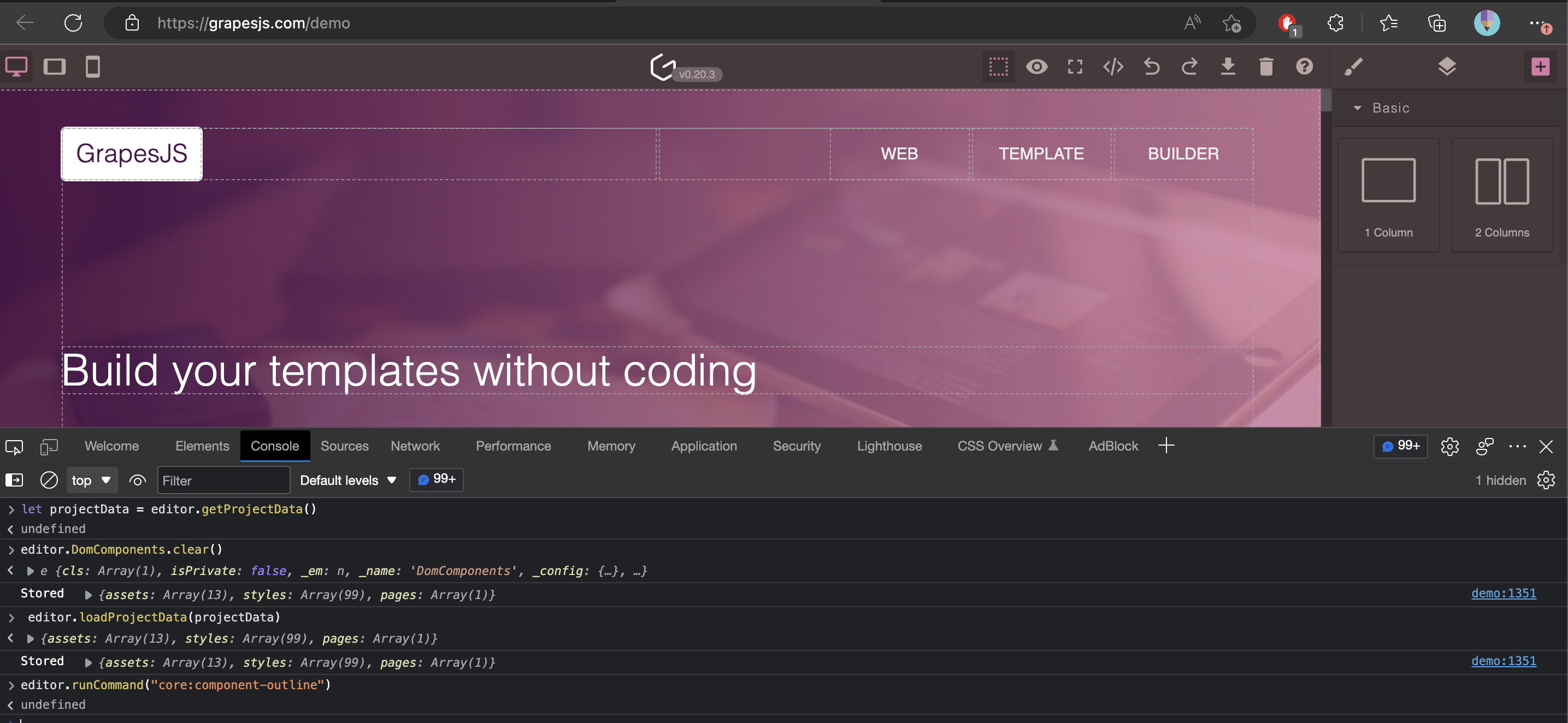Open the demo:1351 source link

(1504, 594)
